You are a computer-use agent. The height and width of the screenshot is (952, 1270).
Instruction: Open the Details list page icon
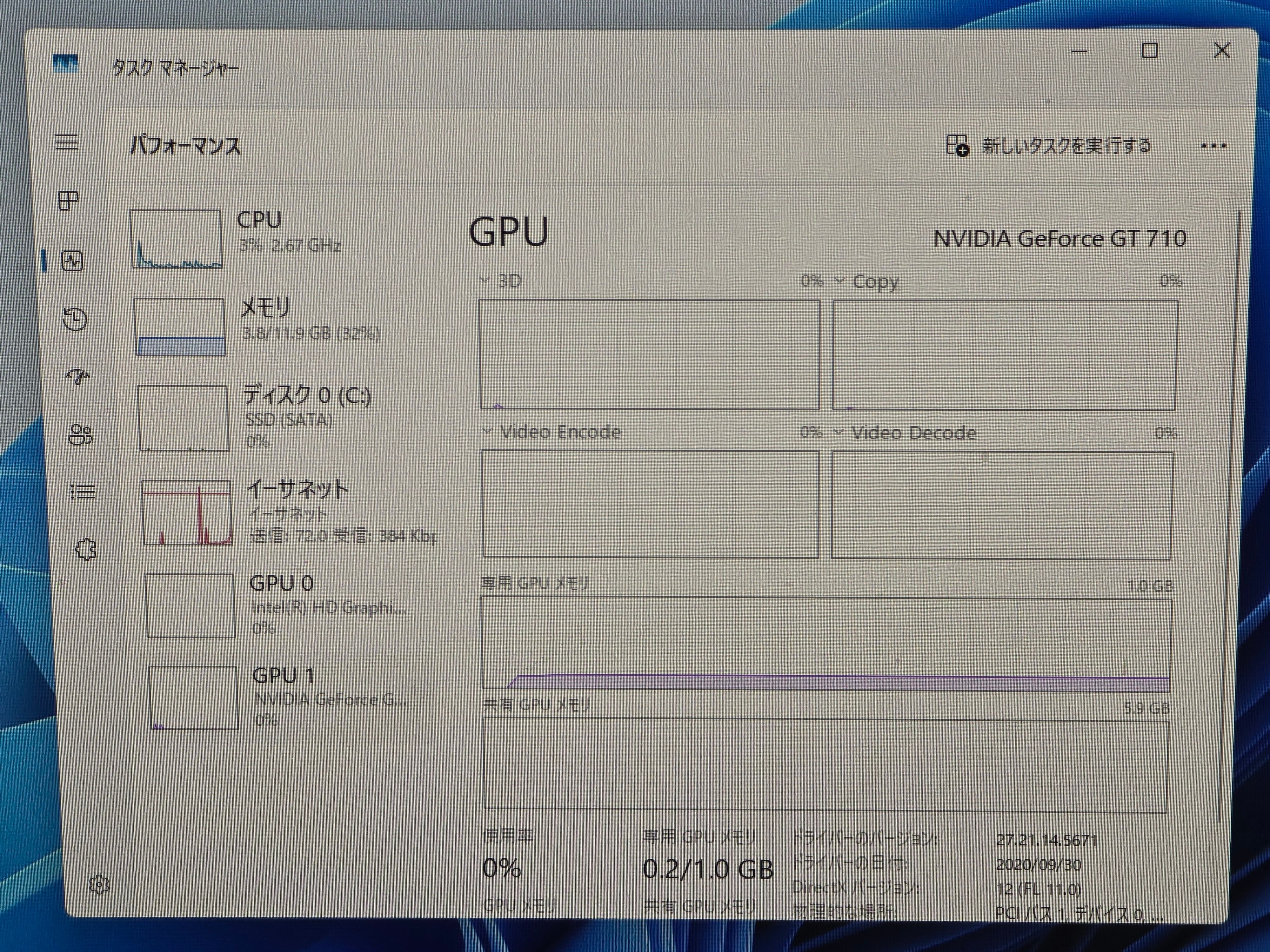click(83, 492)
